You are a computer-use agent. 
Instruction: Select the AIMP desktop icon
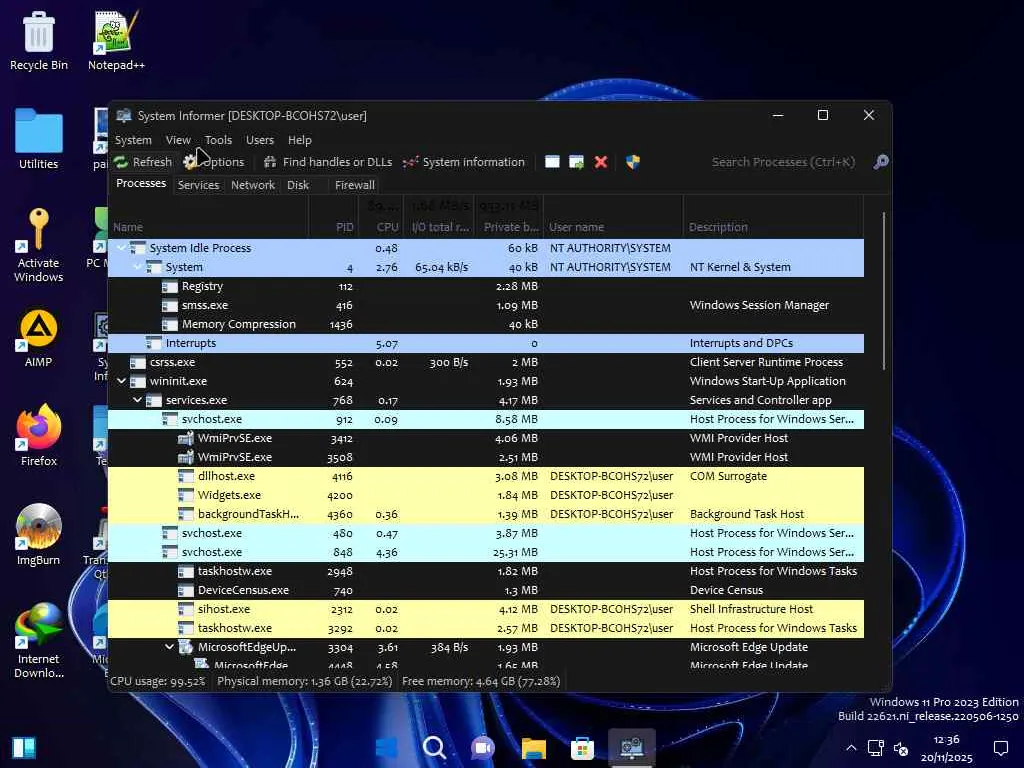click(39, 338)
